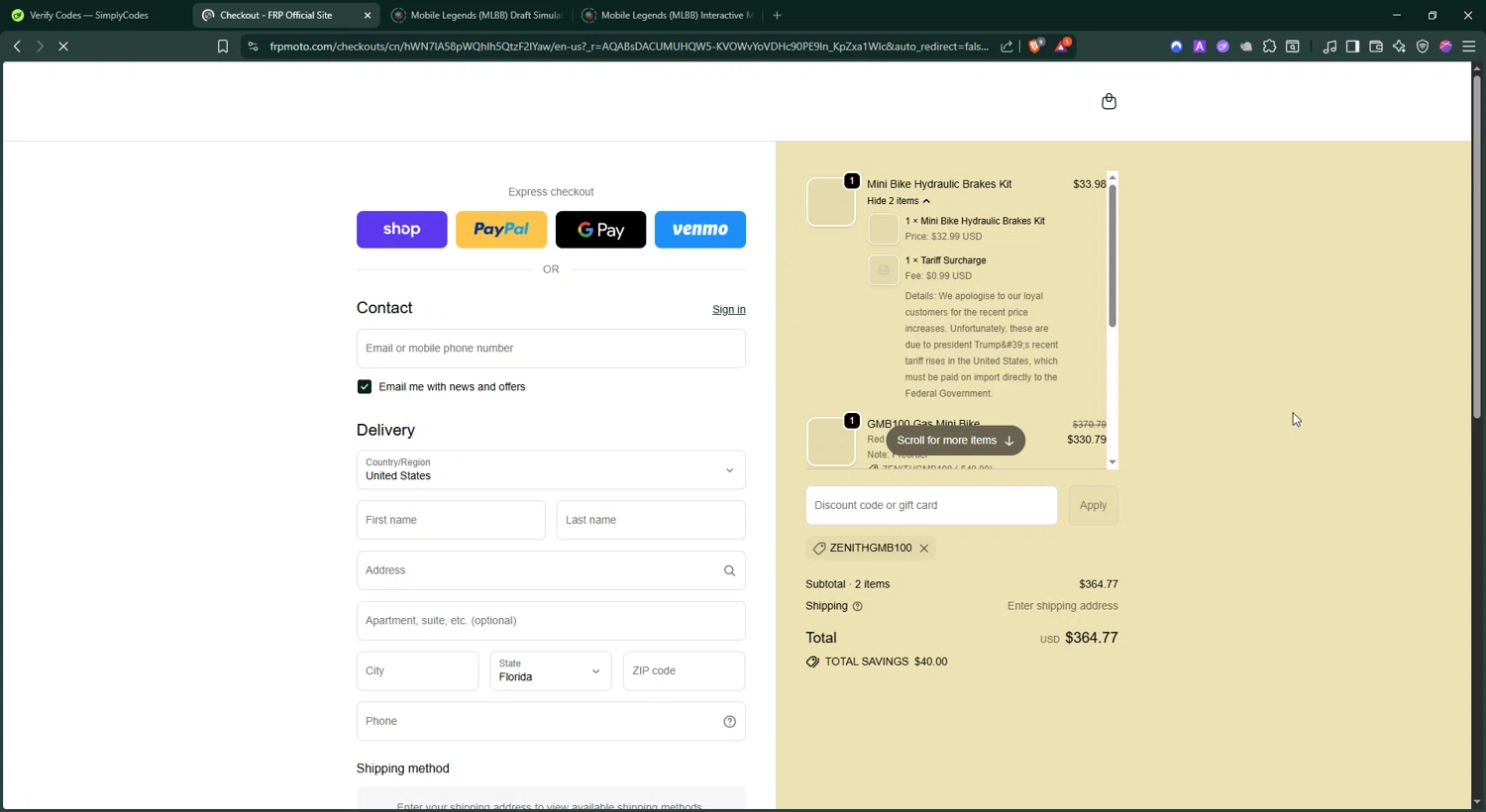Click the TOTAL SAVINGS $40.00 text
Image resolution: width=1486 pixels, height=812 pixels.
click(886, 662)
